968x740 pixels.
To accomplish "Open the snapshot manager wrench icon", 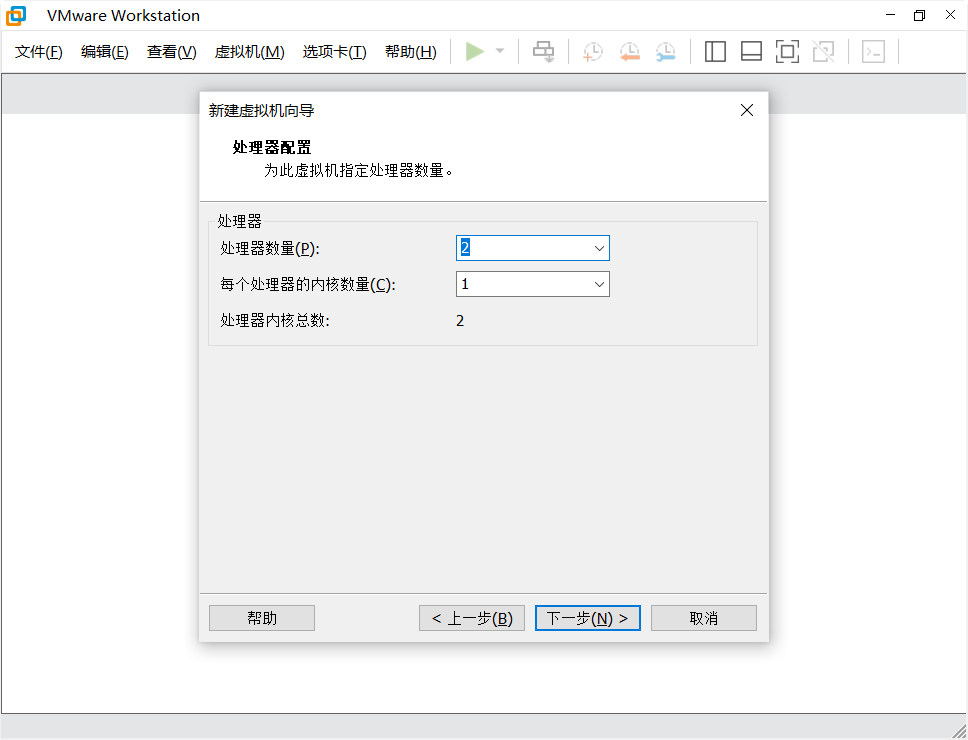I will pyautogui.click(x=666, y=52).
